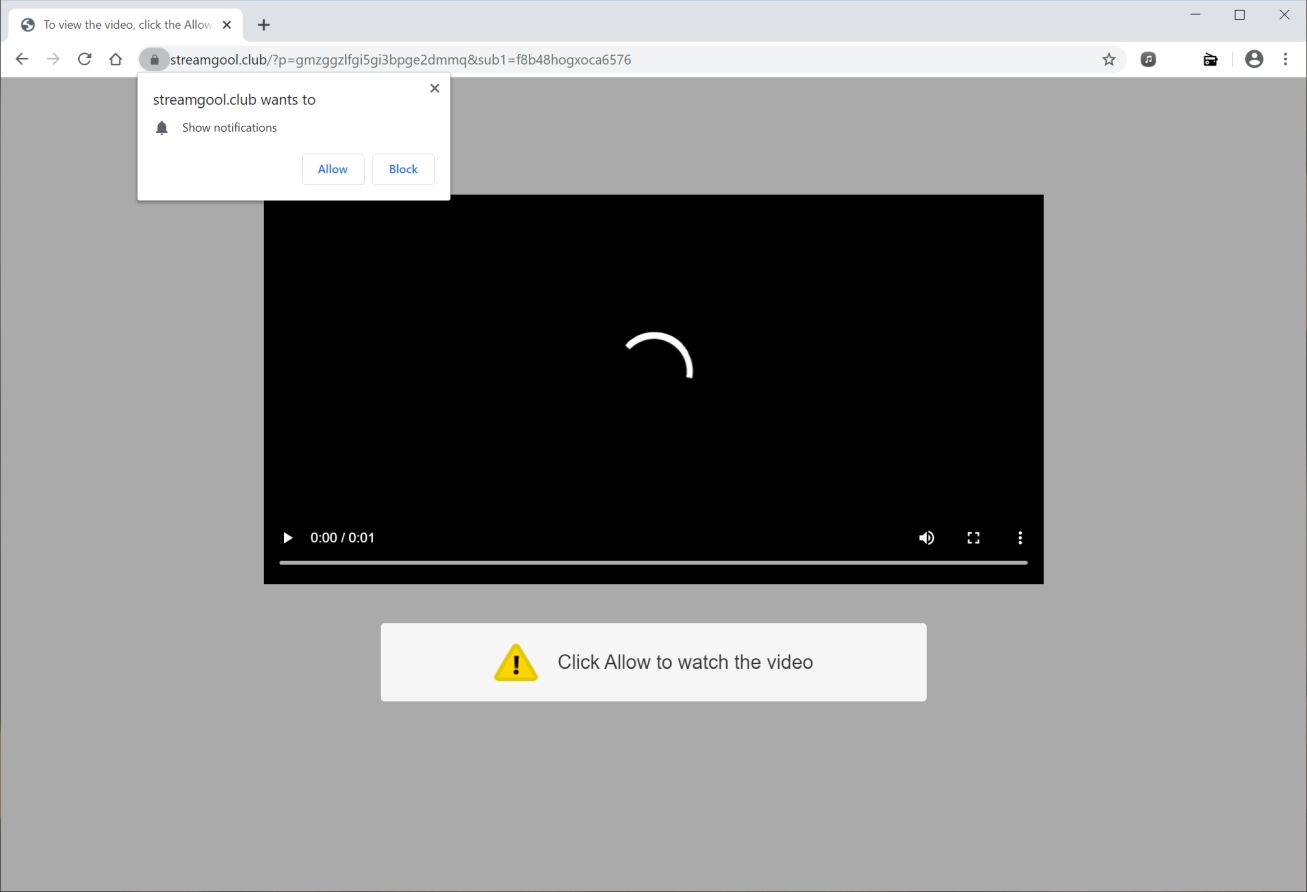Mute the video volume
Image resolution: width=1307 pixels, height=892 pixels.
[927, 538]
